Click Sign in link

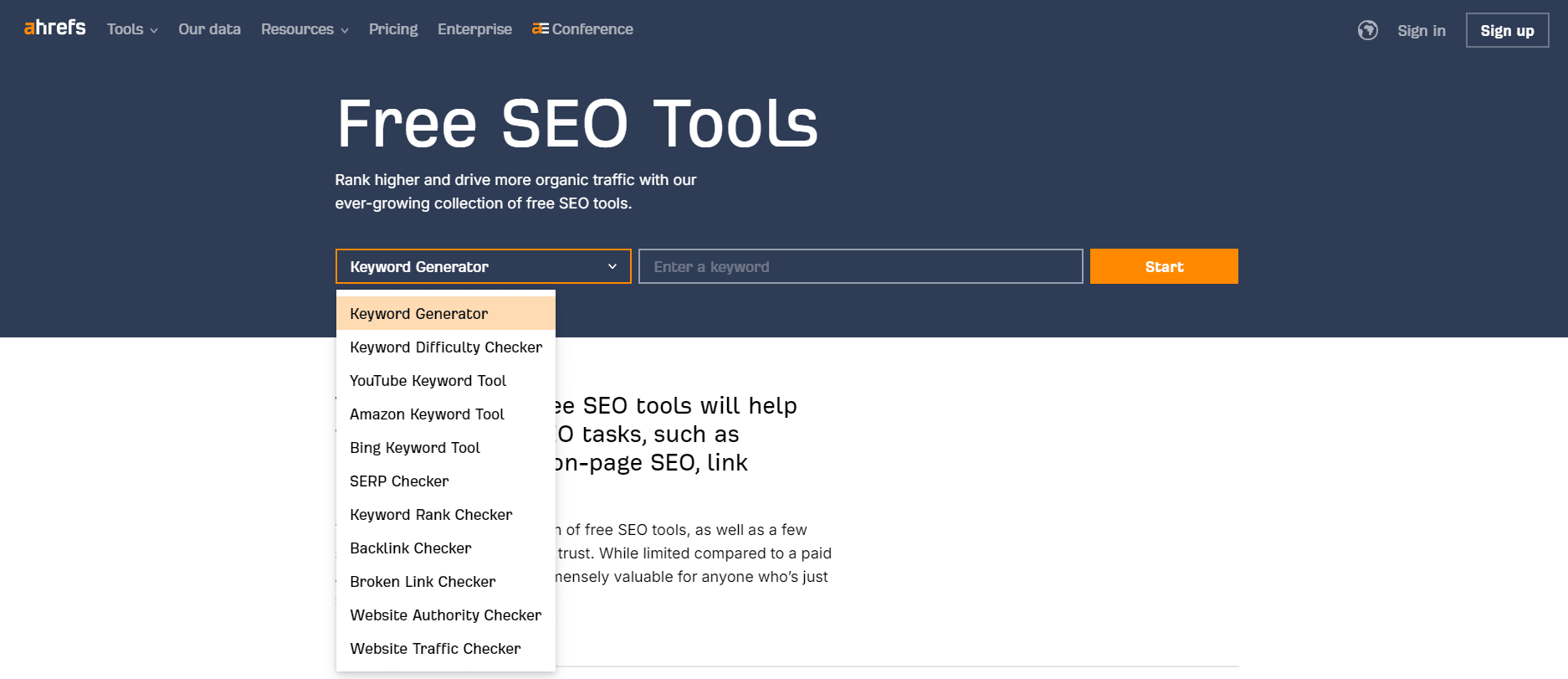pyautogui.click(x=1422, y=30)
